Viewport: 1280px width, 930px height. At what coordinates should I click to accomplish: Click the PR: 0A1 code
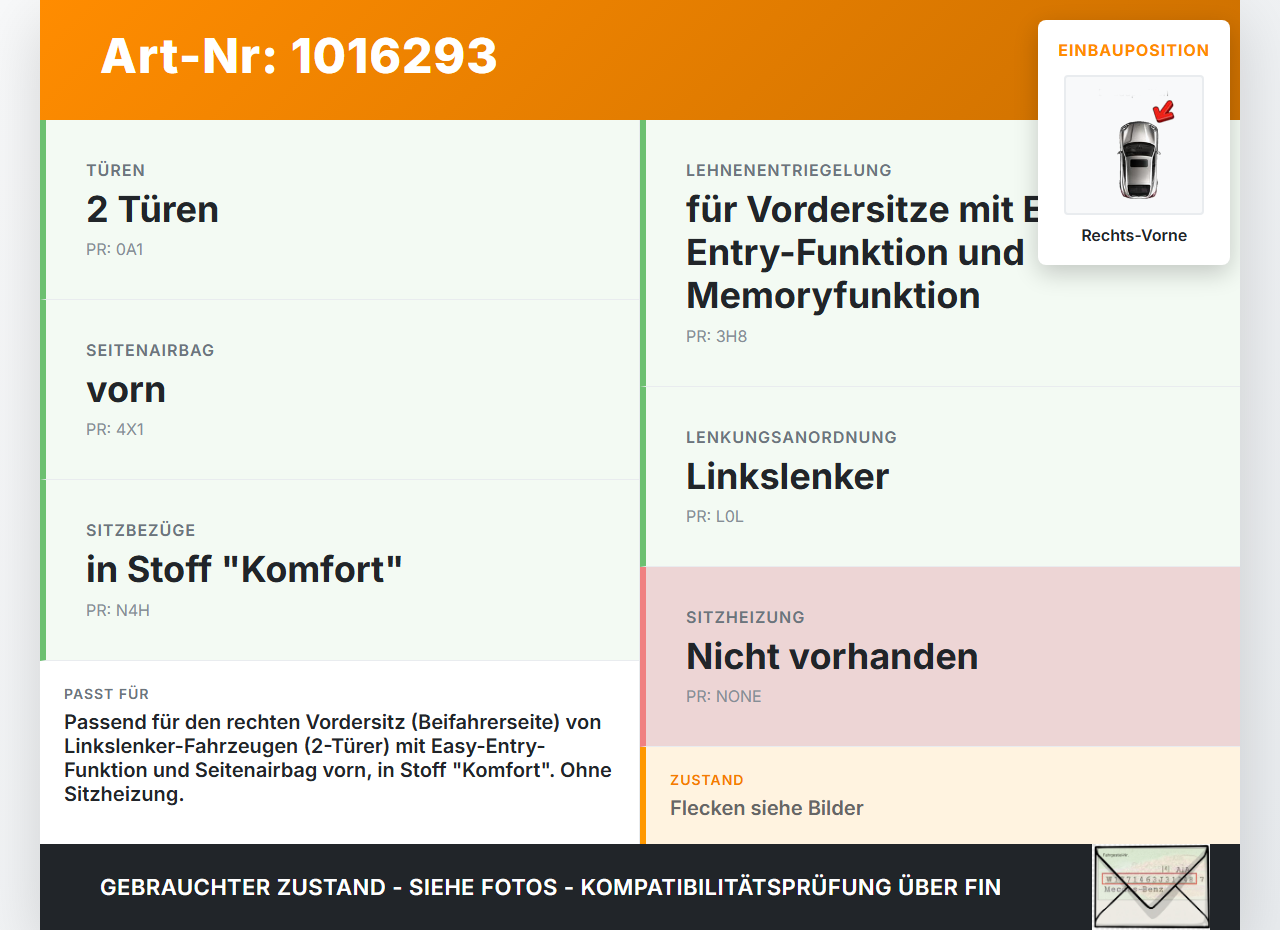[115, 249]
